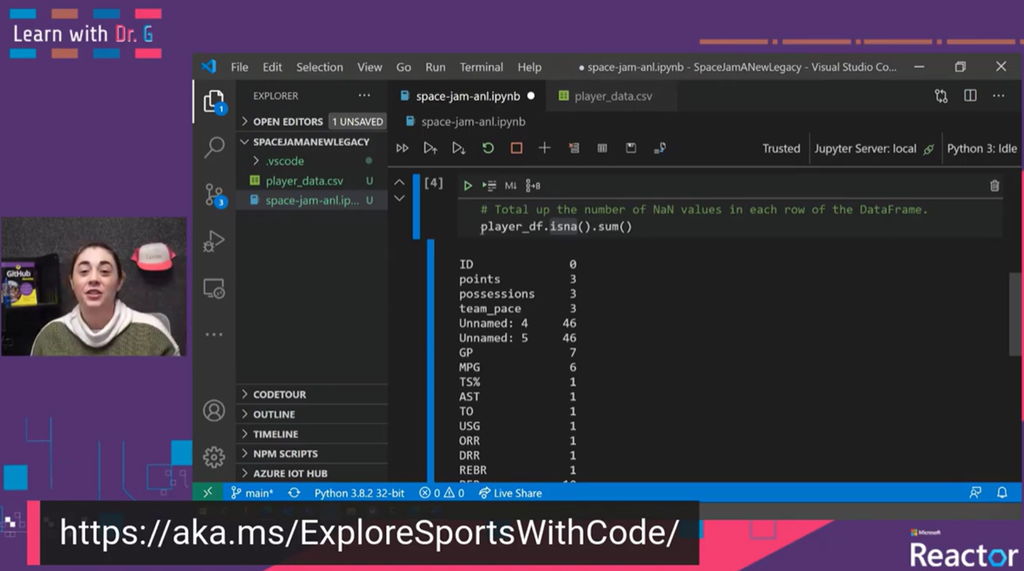The height and width of the screenshot is (571, 1024).
Task: Expand the AZURE IOT HUB section
Action: pos(290,473)
